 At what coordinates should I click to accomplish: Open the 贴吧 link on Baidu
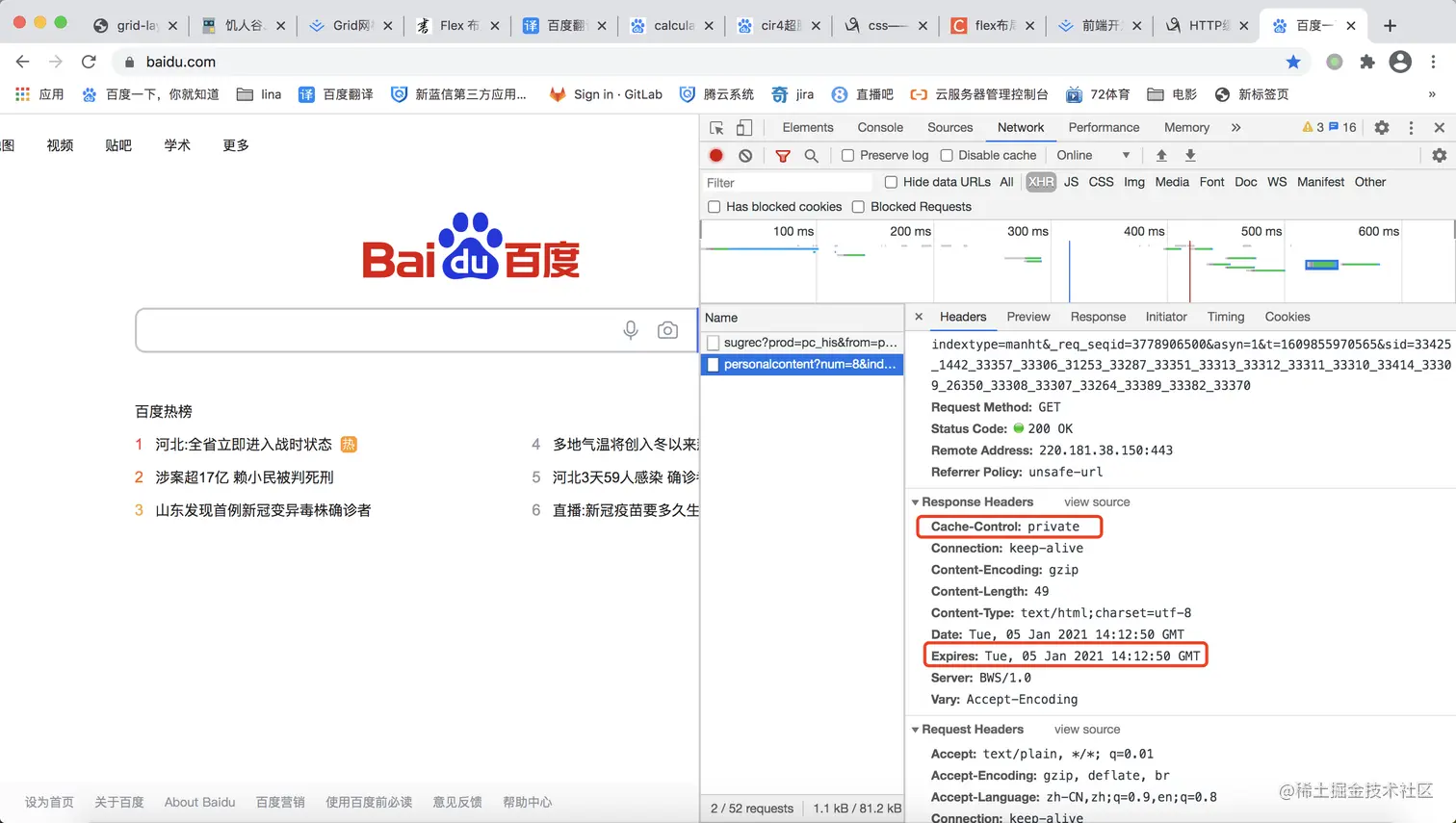pos(118,145)
